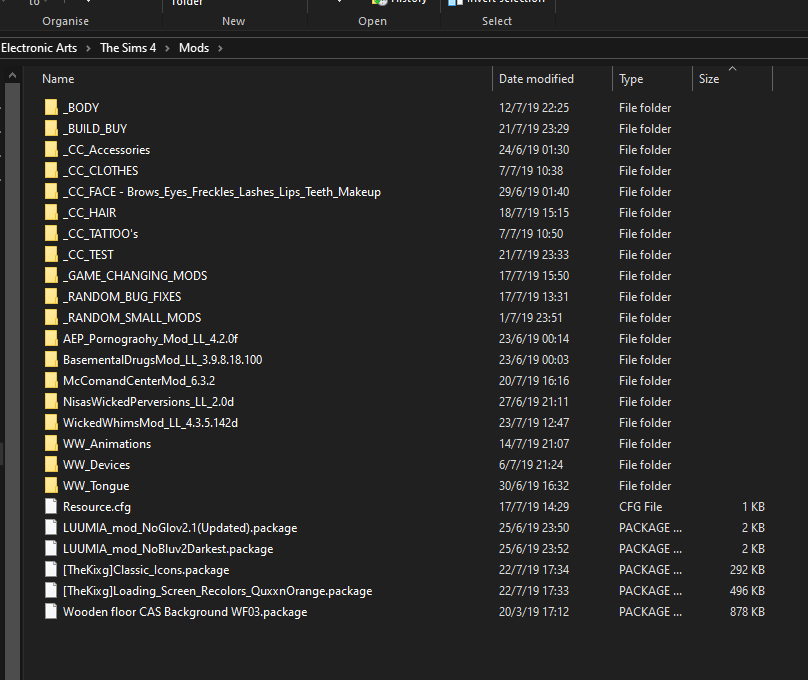Click the WW_Animations folder icon
The height and width of the screenshot is (680, 808).
click(x=51, y=444)
